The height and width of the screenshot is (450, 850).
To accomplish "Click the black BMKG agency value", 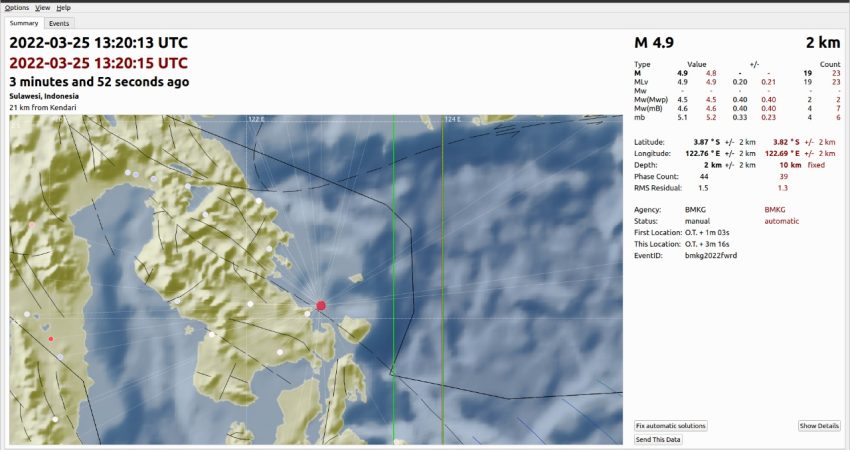I will click(695, 209).
